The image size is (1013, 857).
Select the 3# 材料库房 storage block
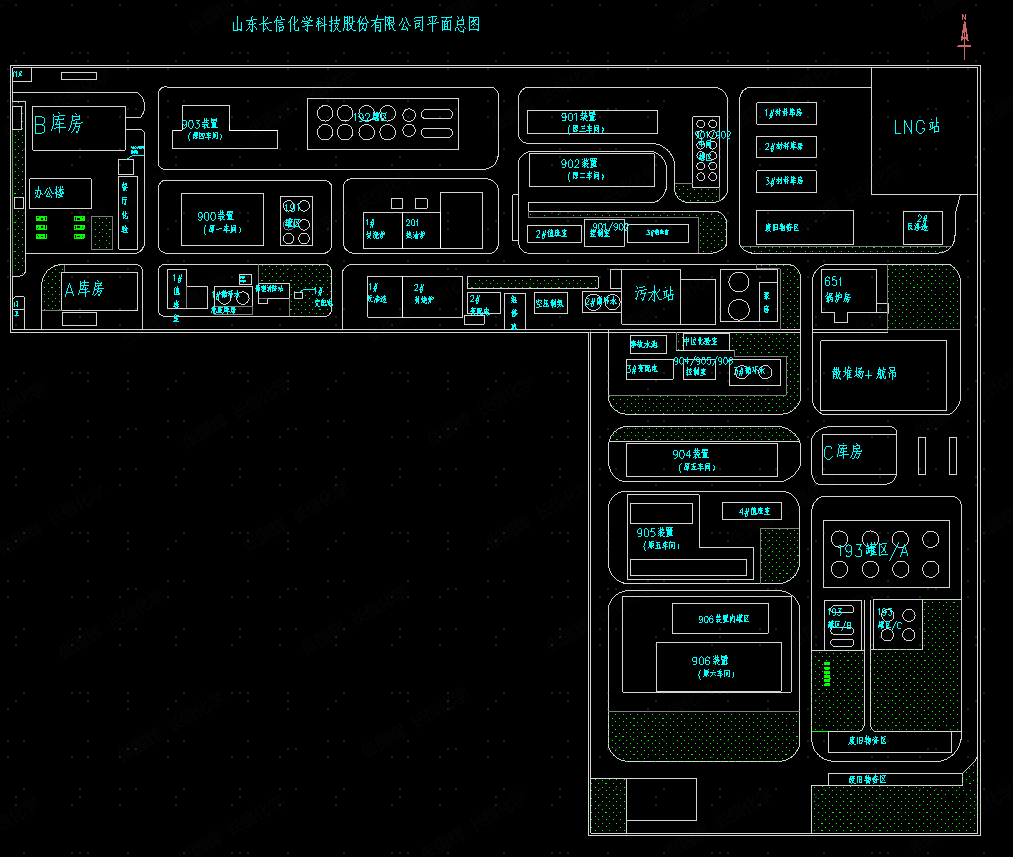click(x=786, y=181)
